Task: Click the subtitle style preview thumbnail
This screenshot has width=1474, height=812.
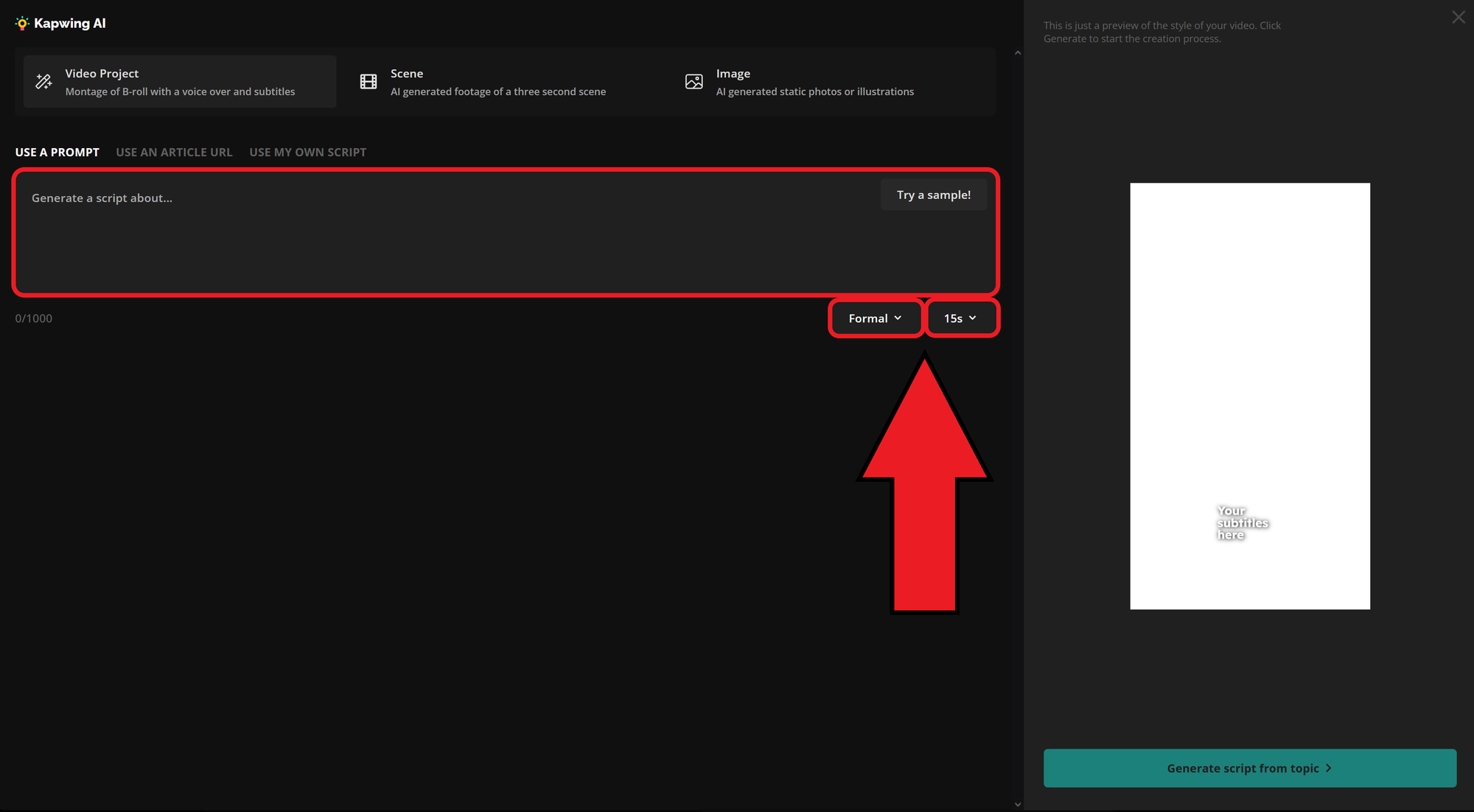Action: click(1249, 395)
